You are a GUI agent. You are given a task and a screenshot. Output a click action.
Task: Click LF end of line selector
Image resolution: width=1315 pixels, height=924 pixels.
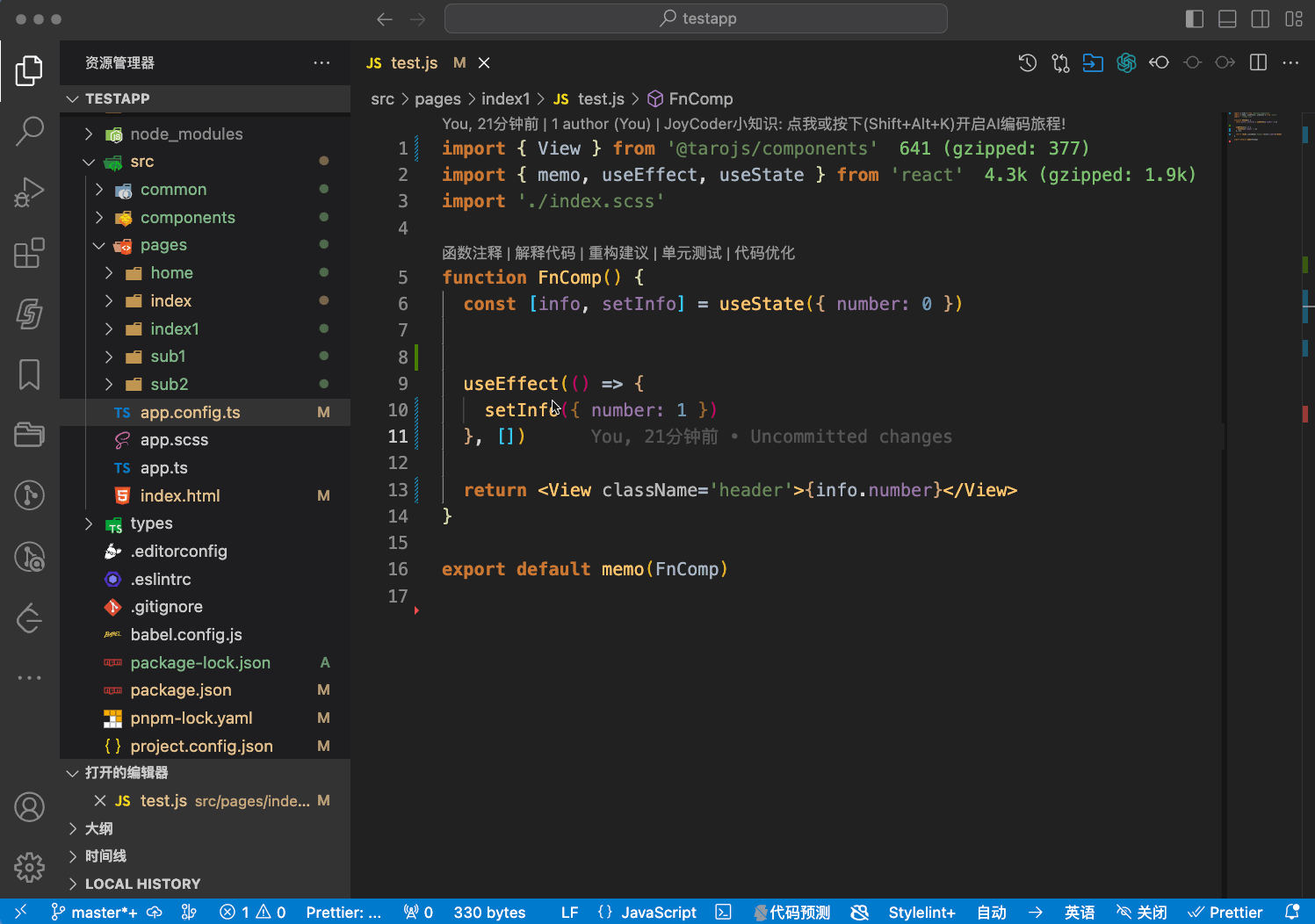pyautogui.click(x=569, y=912)
